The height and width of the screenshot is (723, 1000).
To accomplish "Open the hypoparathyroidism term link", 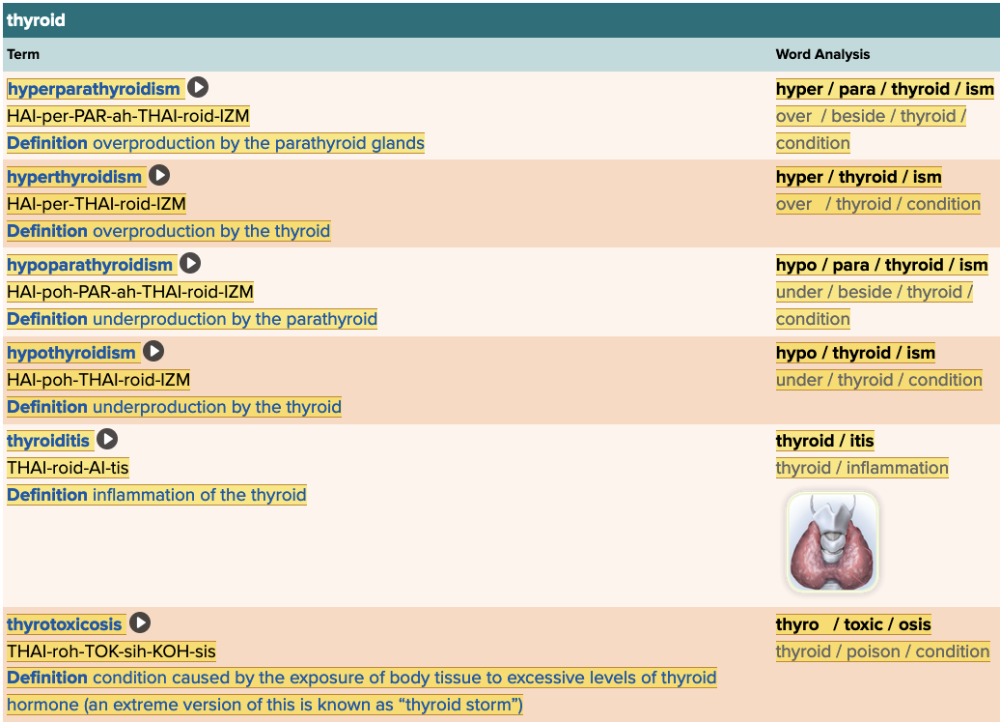I will (x=90, y=265).
